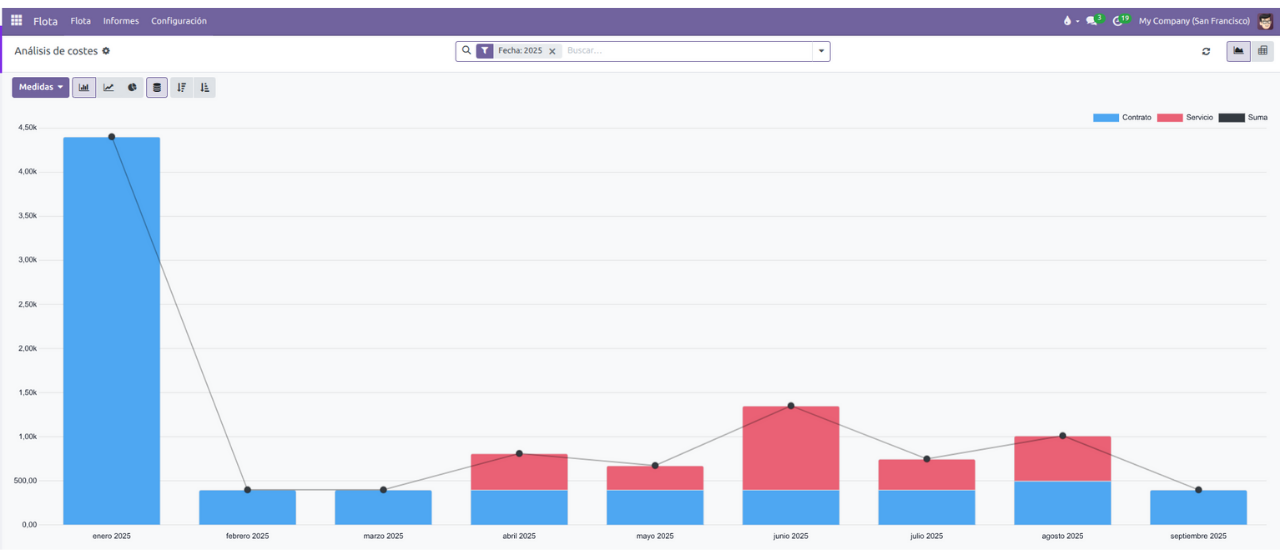The image size is (1280, 554).
Task: Refresh the cost analysis data
Action: tap(1206, 51)
